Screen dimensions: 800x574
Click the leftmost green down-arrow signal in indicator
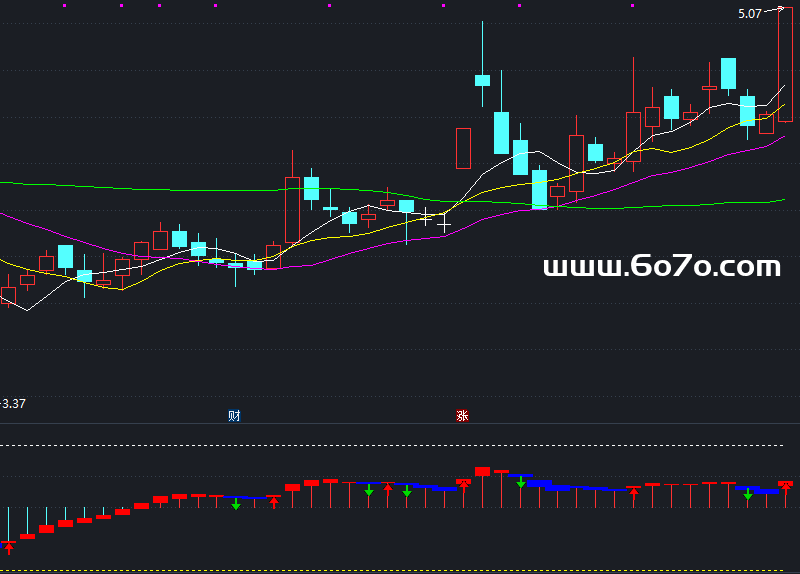(236, 504)
